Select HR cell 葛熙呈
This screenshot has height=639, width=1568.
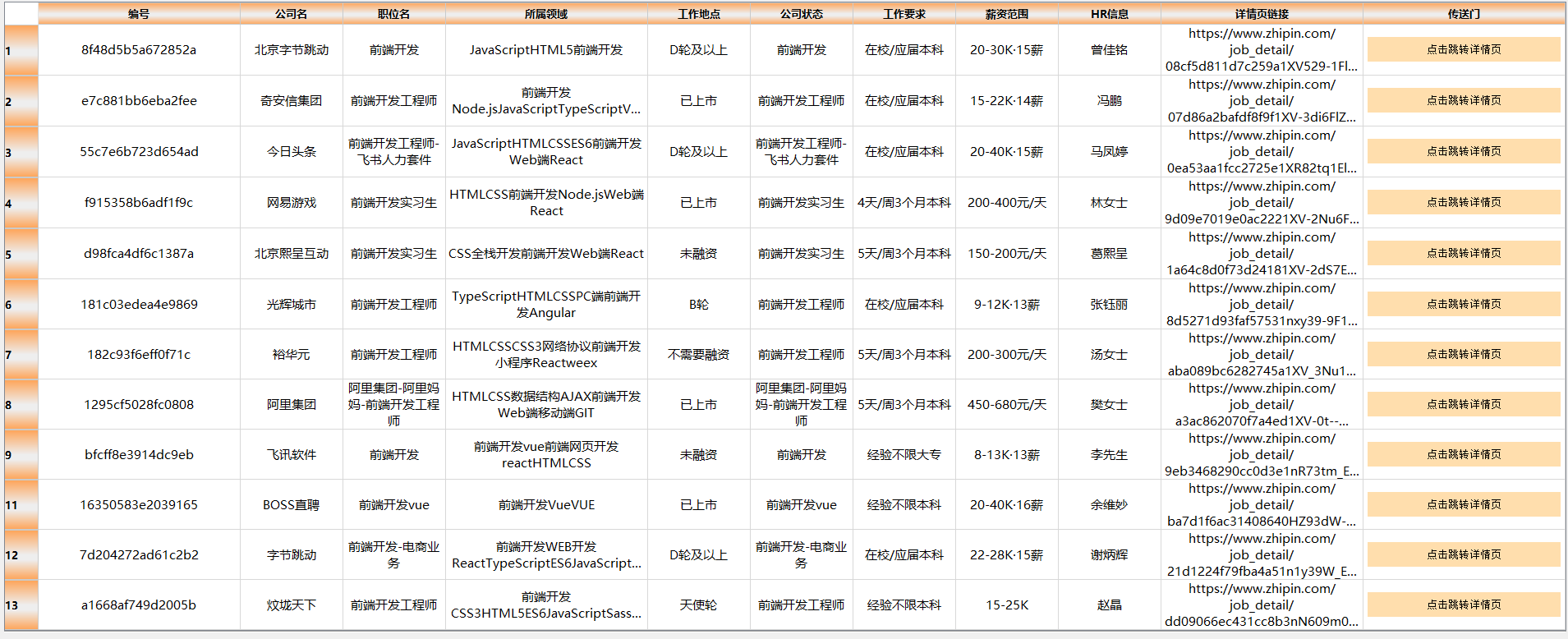[1109, 253]
